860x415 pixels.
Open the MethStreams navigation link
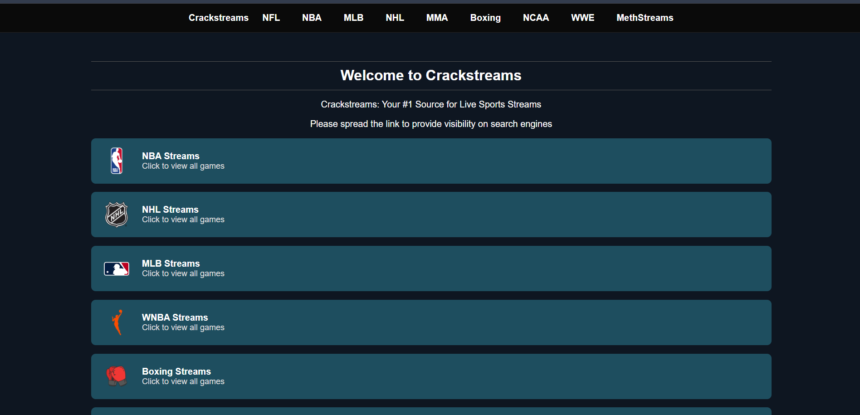pyautogui.click(x=644, y=18)
